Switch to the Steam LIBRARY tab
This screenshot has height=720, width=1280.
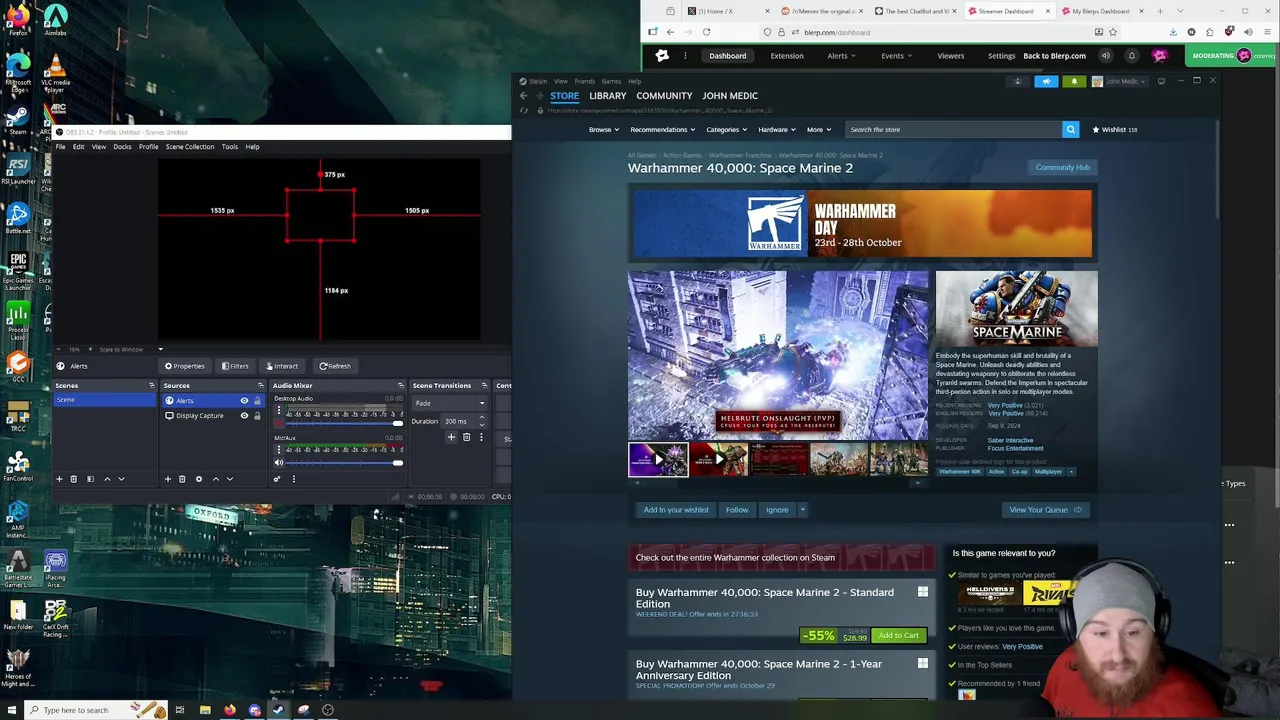pyautogui.click(x=607, y=96)
